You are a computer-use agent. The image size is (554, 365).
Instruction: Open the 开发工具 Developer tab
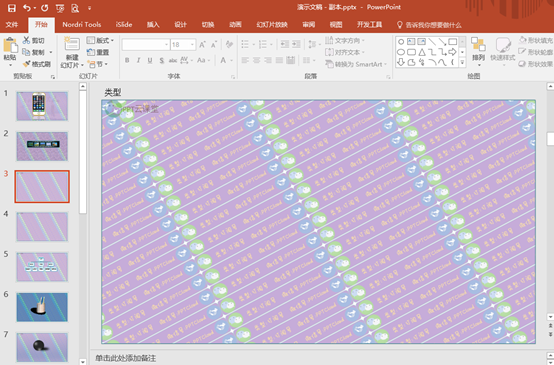click(x=369, y=24)
